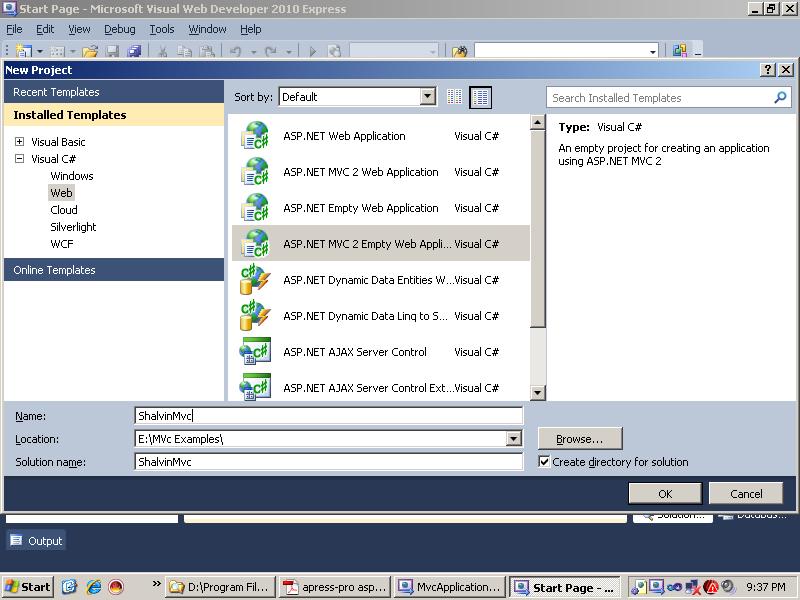Click the Extension Manager icon right of search combo
The height and width of the screenshot is (600, 800).
(679, 50)
